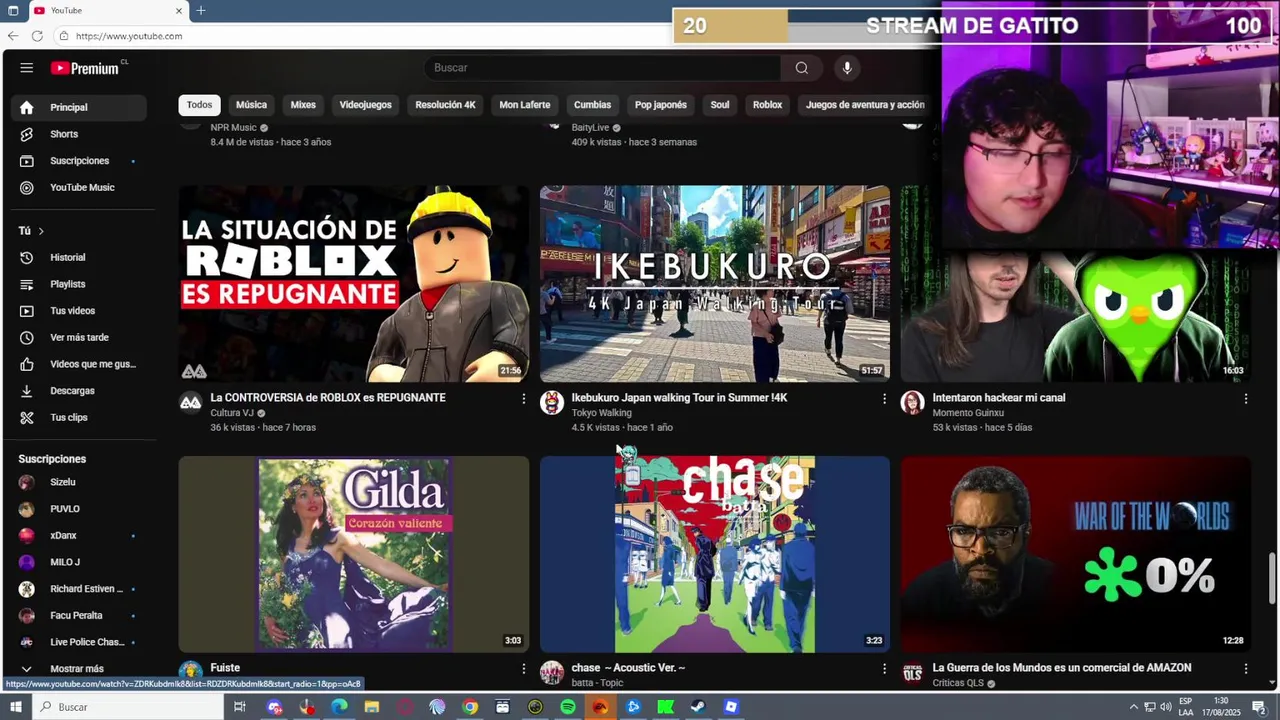Play the War of the Worlds 0% thumbnail

pyautogui.click(x=1076, y=554)
